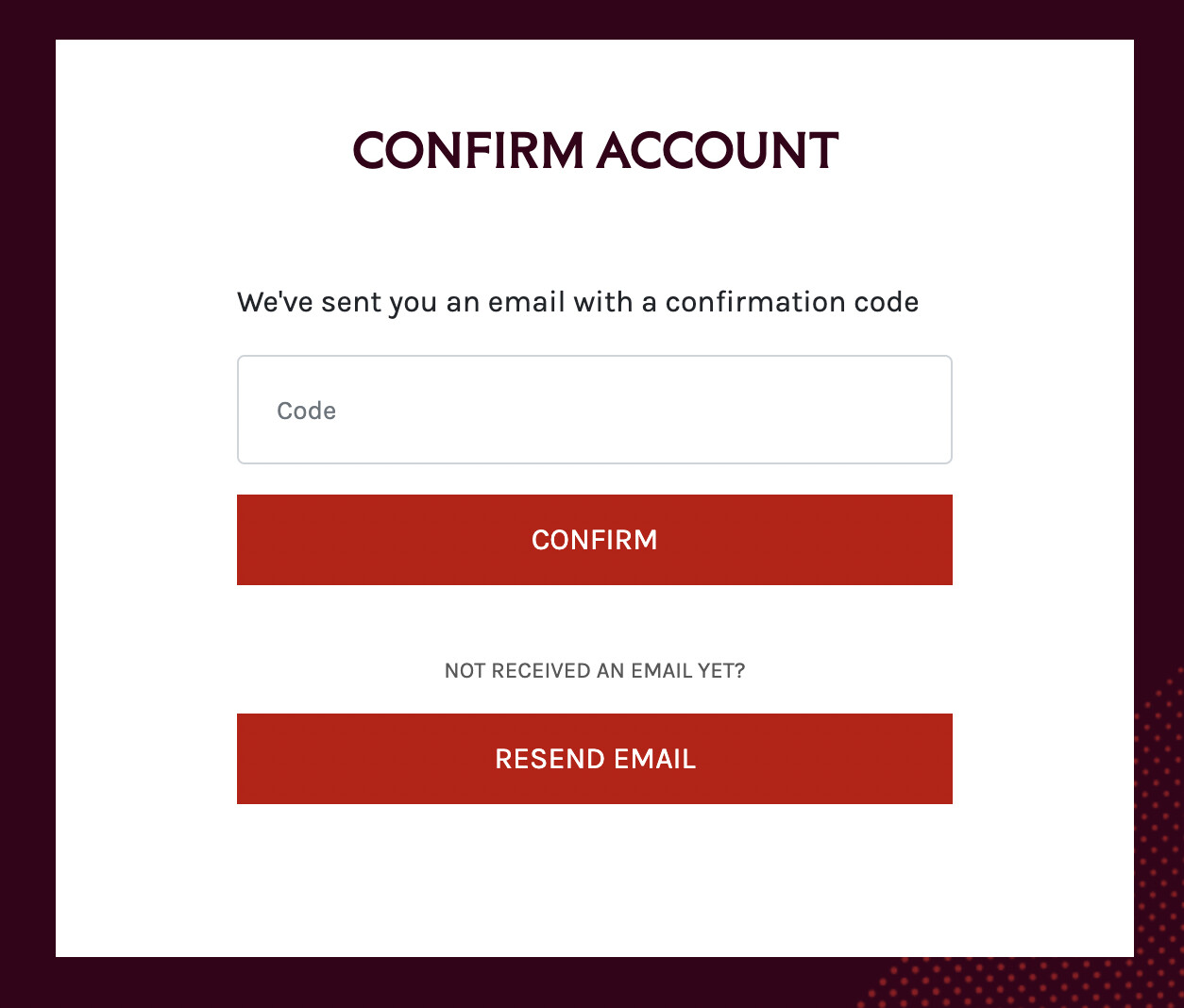Viewport: 1184px width, 1008px height.
Task: Click the word ACCOUNT in the title
Action: pyautogui.click(x=718, y=151)
